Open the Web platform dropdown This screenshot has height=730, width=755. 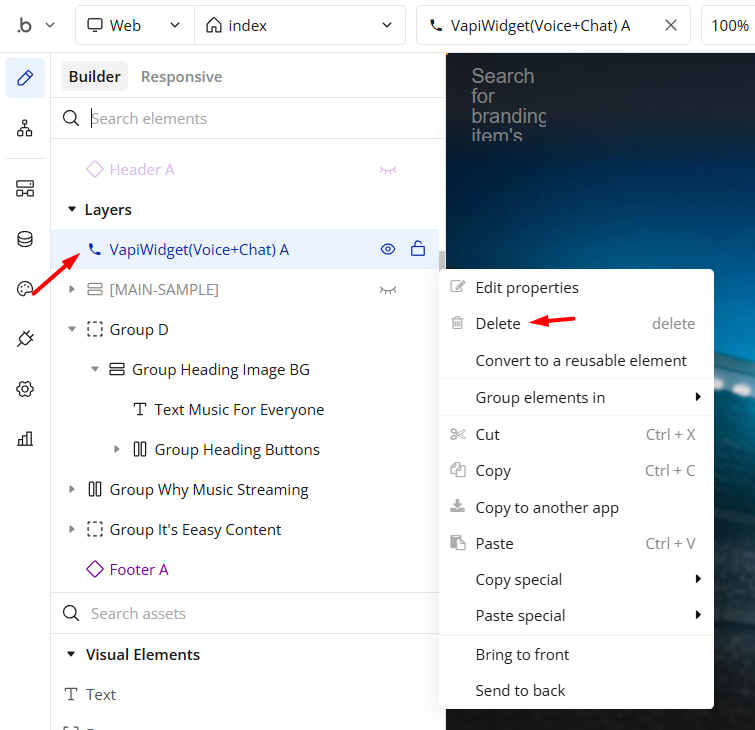click(x=135, y=25)
